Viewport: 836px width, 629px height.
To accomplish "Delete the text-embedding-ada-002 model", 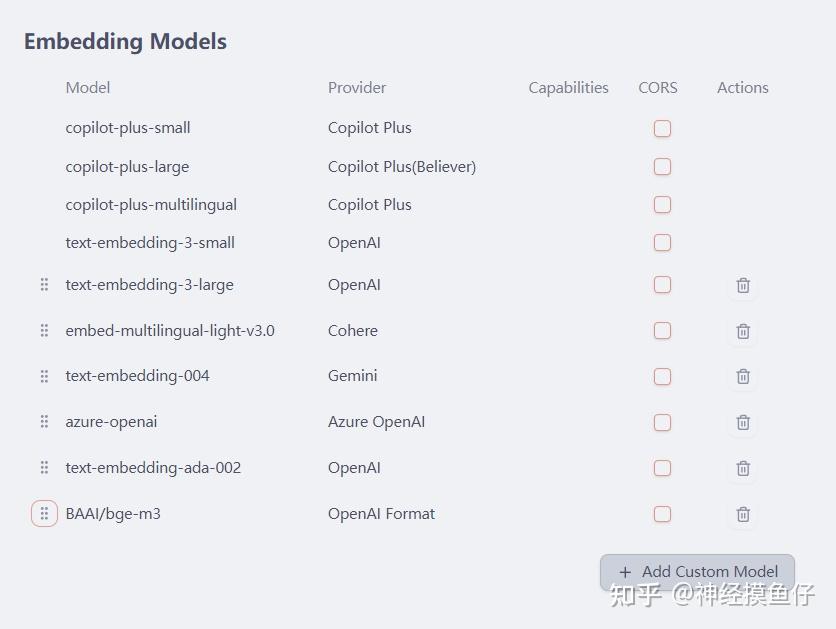I will 743,468.
